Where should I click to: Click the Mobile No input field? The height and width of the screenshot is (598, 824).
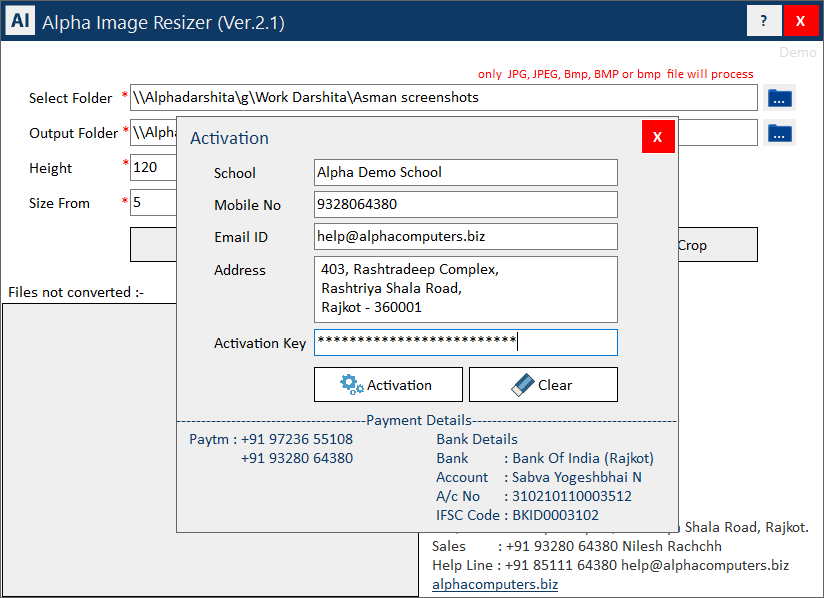pyautogui.click(x=465, y=205)
